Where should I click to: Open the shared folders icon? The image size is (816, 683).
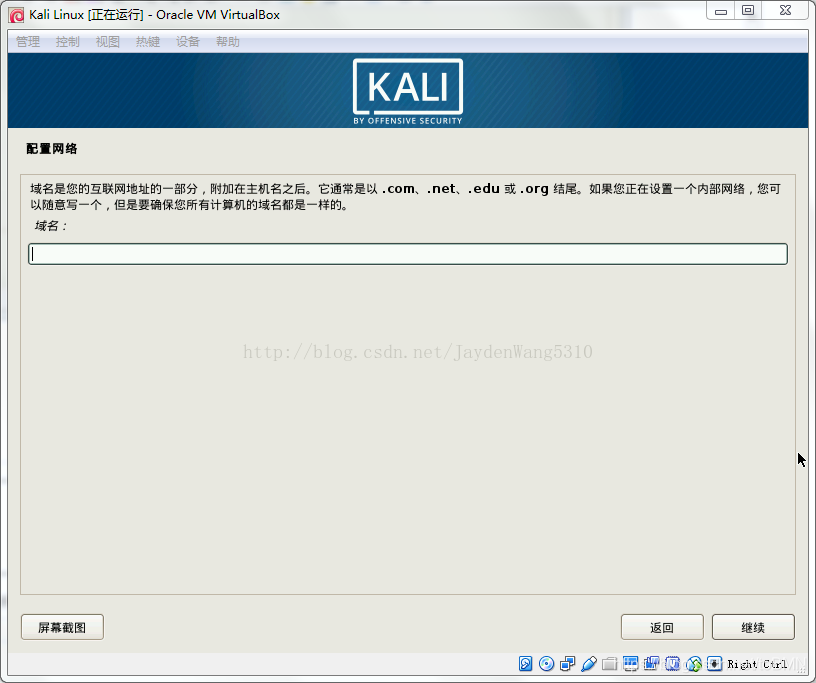point(609,664)
